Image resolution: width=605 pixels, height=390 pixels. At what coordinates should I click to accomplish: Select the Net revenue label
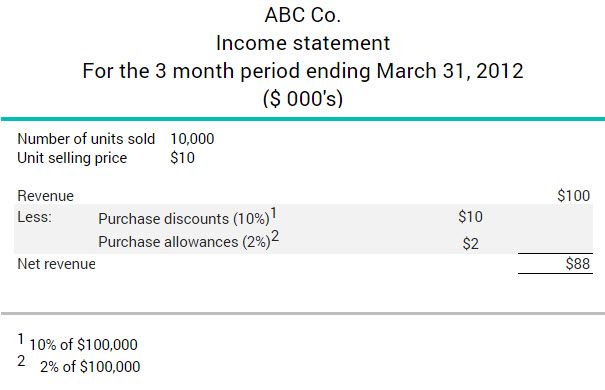(x=56, y=264)
